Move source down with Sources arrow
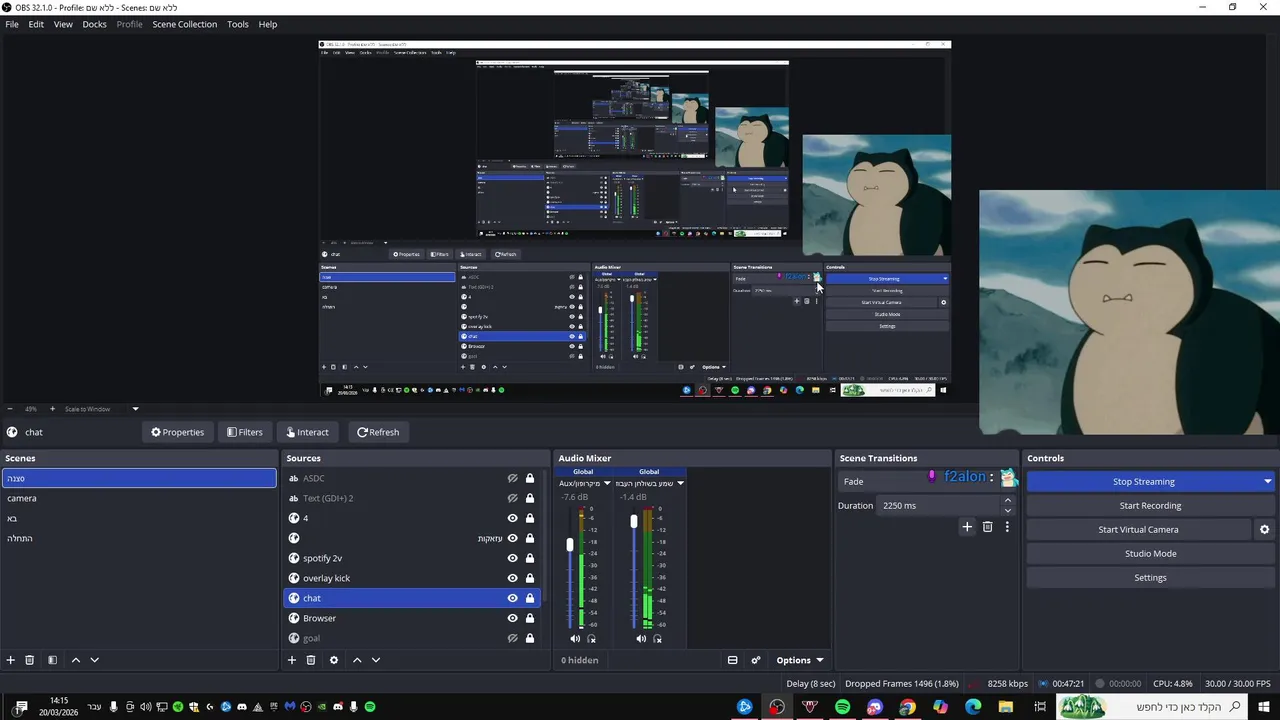Screen dimensions: 1280x720 pos(376,660)
